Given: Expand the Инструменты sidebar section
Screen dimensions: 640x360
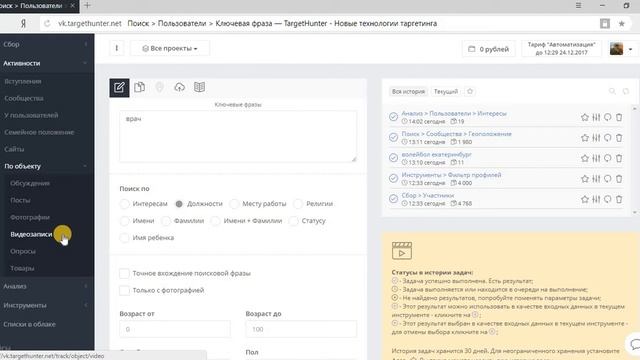Looking at the screenshot, I should point(47,305).
